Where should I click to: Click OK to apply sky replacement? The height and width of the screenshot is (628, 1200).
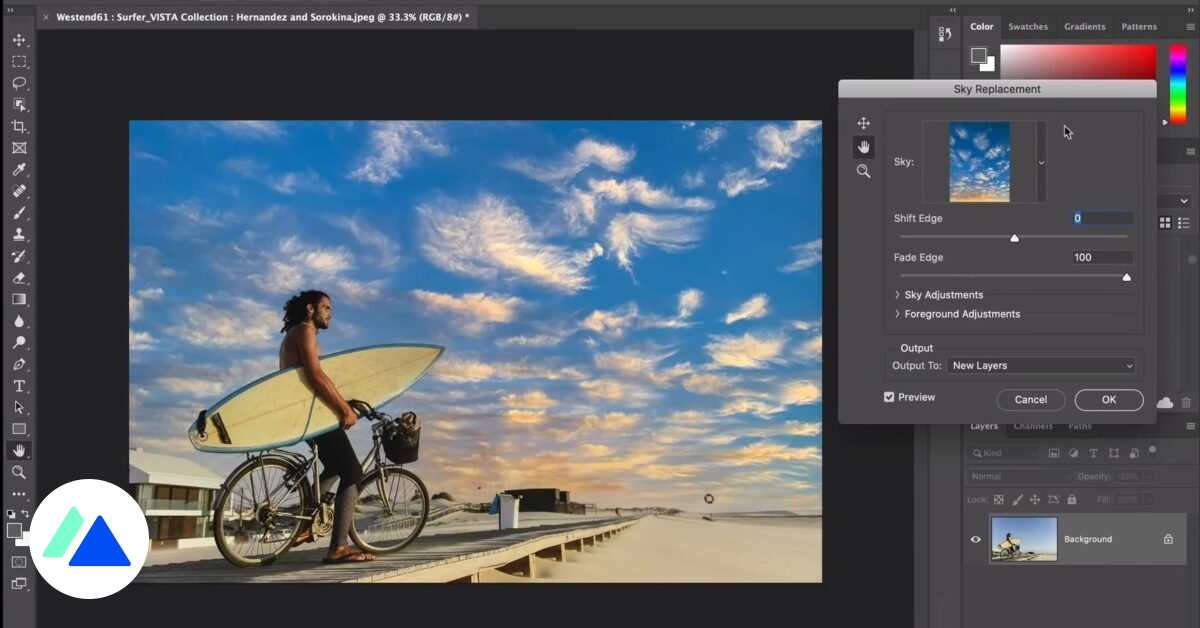click(x=1108, y=400)
